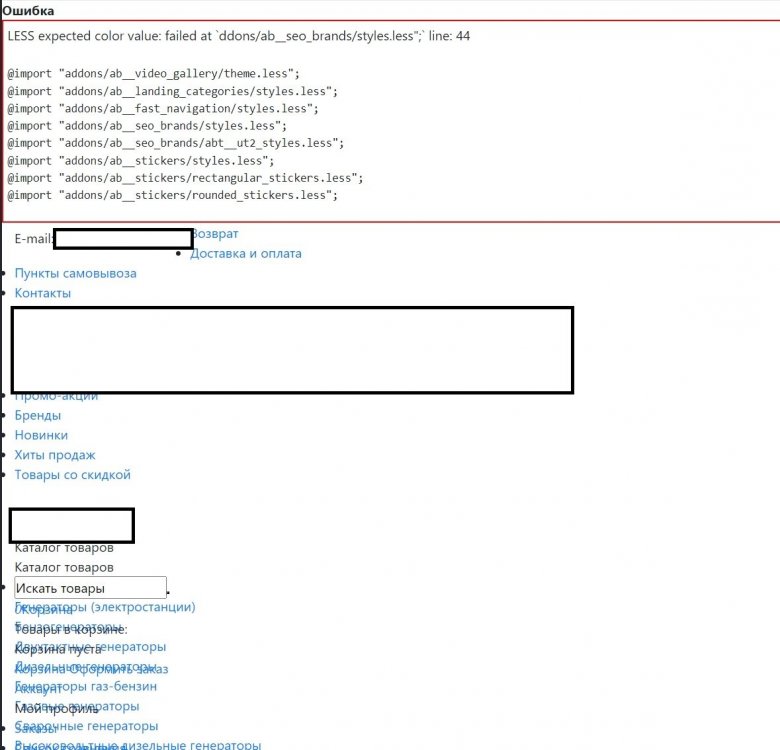The height and width of the screenshot is (750, 780).
Task: Open the Товары со скидкой link
Action: tap(72, 475)
